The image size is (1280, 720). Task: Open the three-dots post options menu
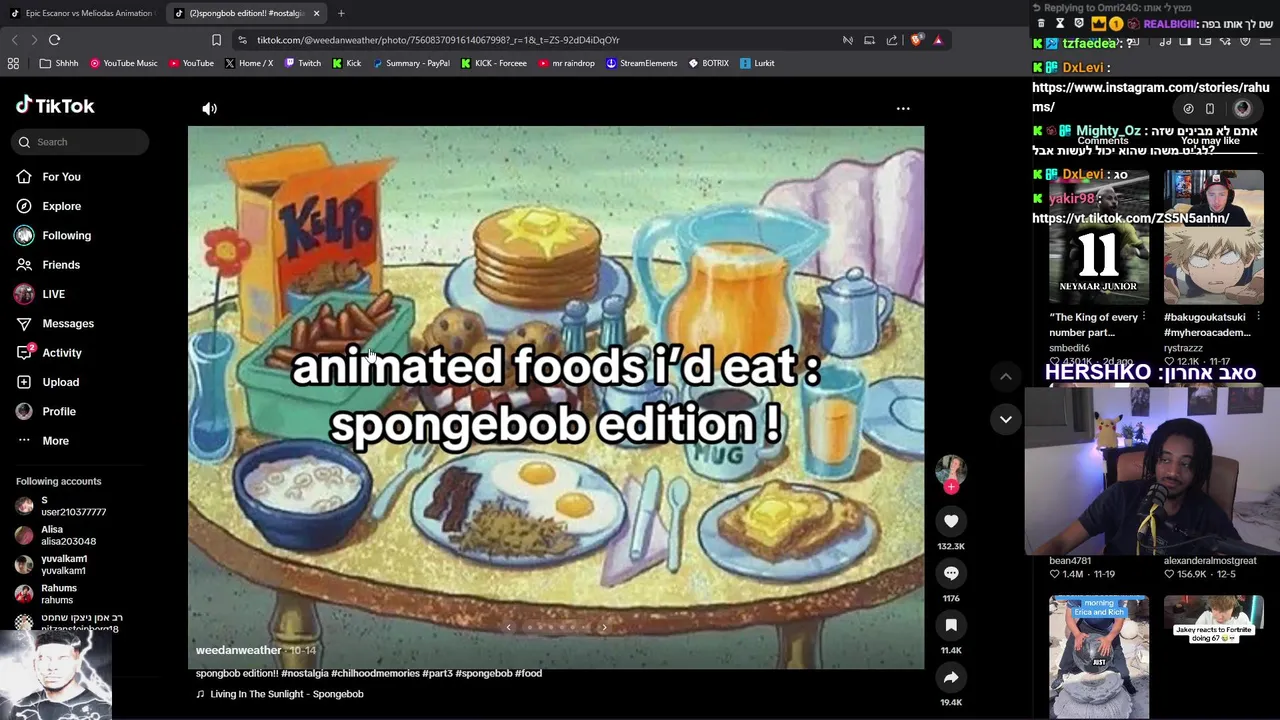903,108
